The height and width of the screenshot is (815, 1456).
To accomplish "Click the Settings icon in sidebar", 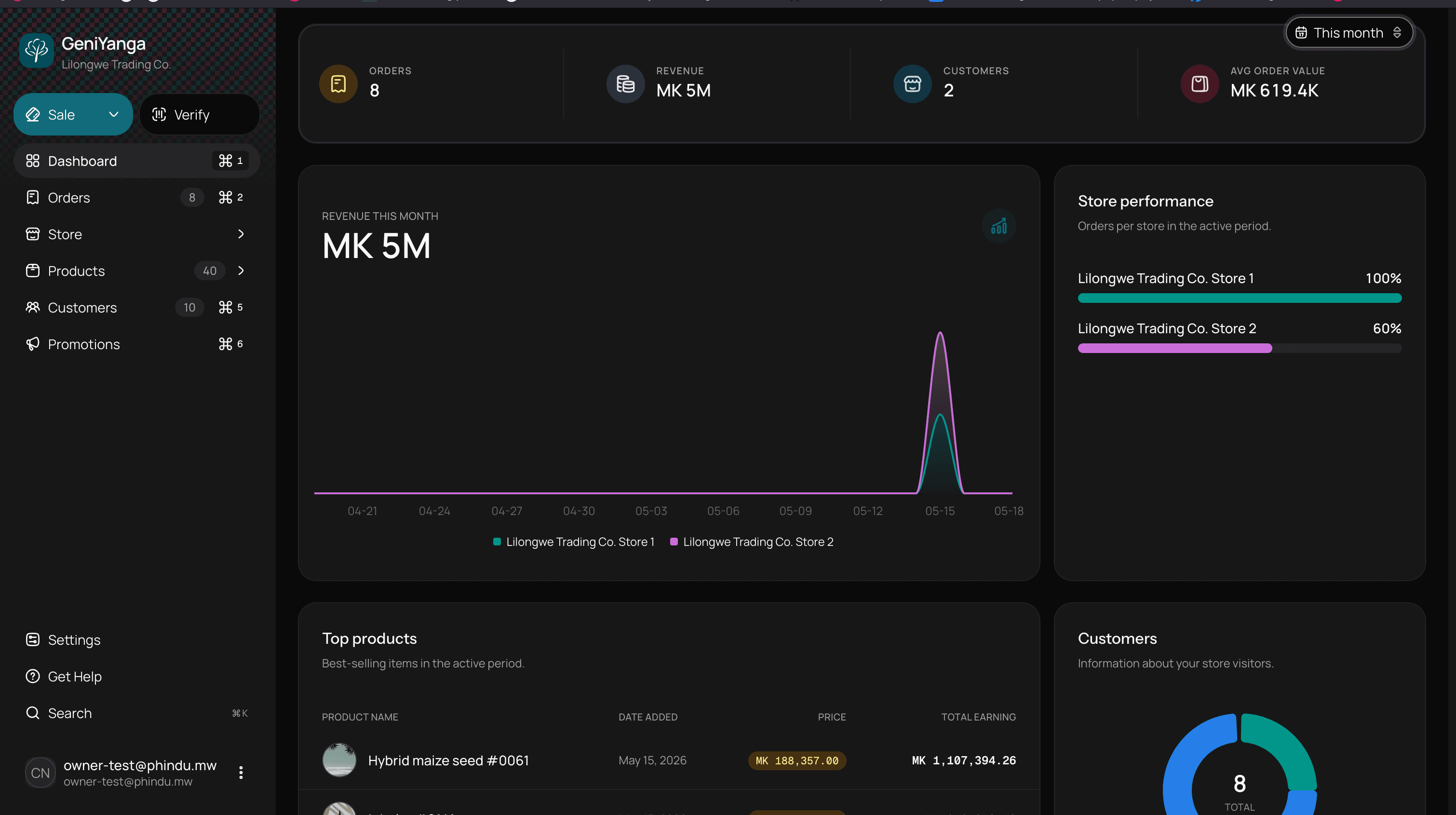I will (33, 640).
